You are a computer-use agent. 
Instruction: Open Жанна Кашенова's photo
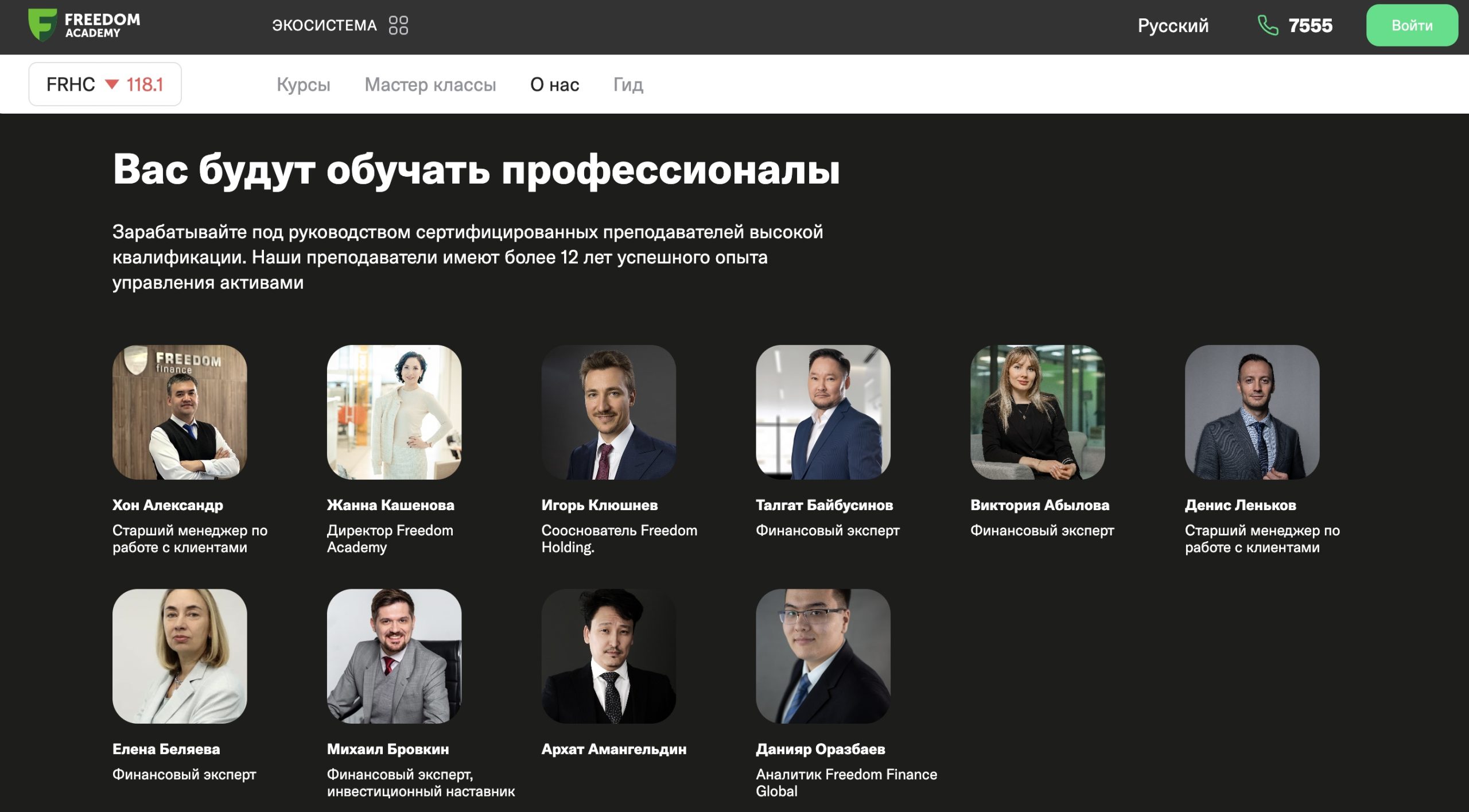394,412
